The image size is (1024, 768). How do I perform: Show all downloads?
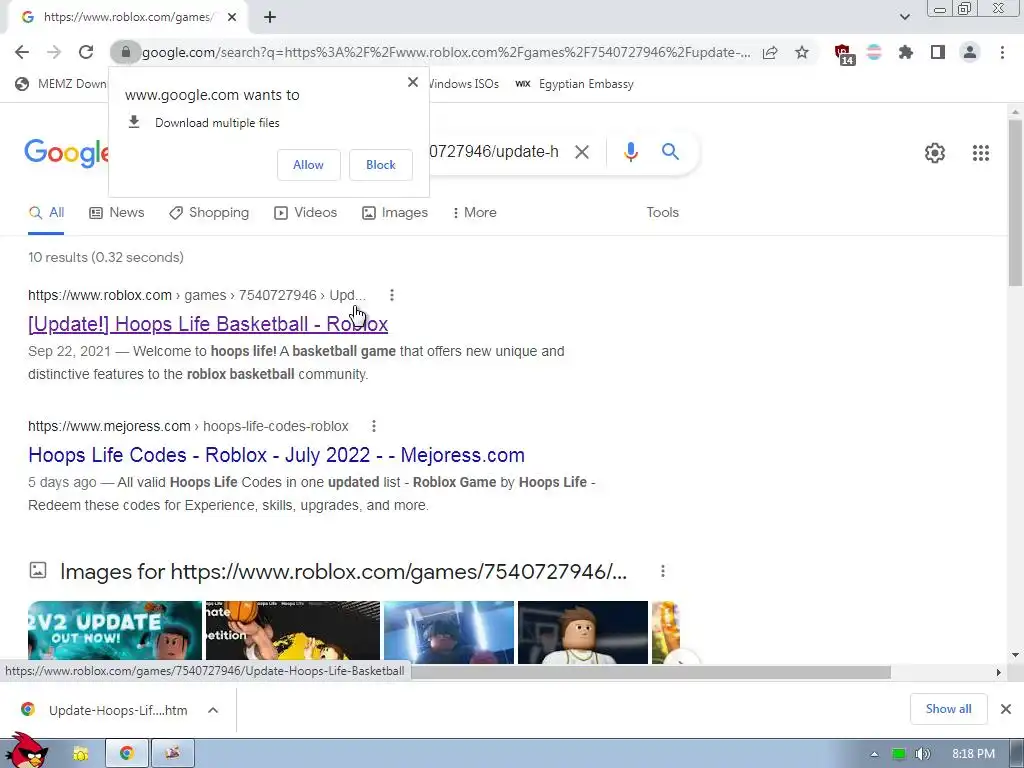tap(948, 709)
